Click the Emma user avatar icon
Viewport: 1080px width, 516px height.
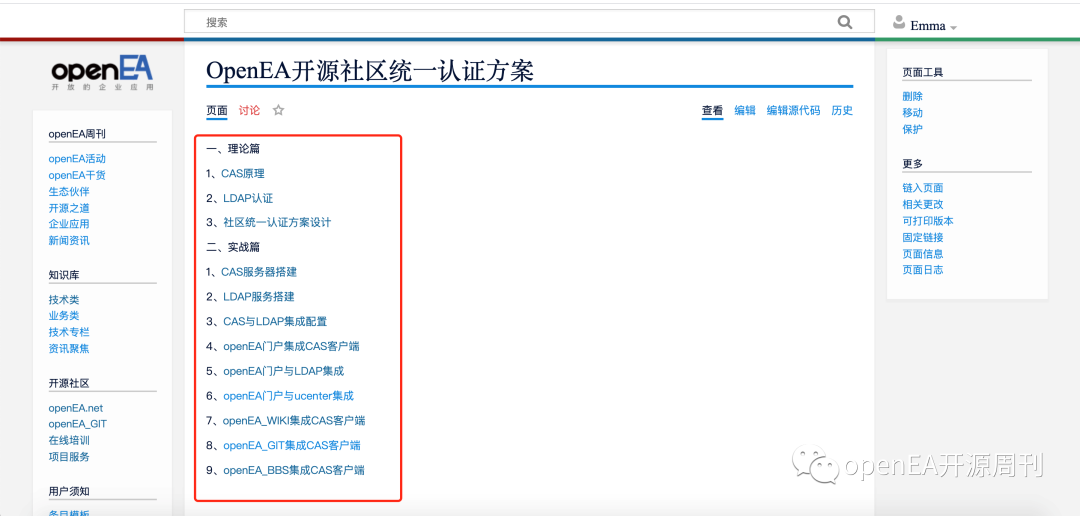pyautogui.click(x=898, y=22)
